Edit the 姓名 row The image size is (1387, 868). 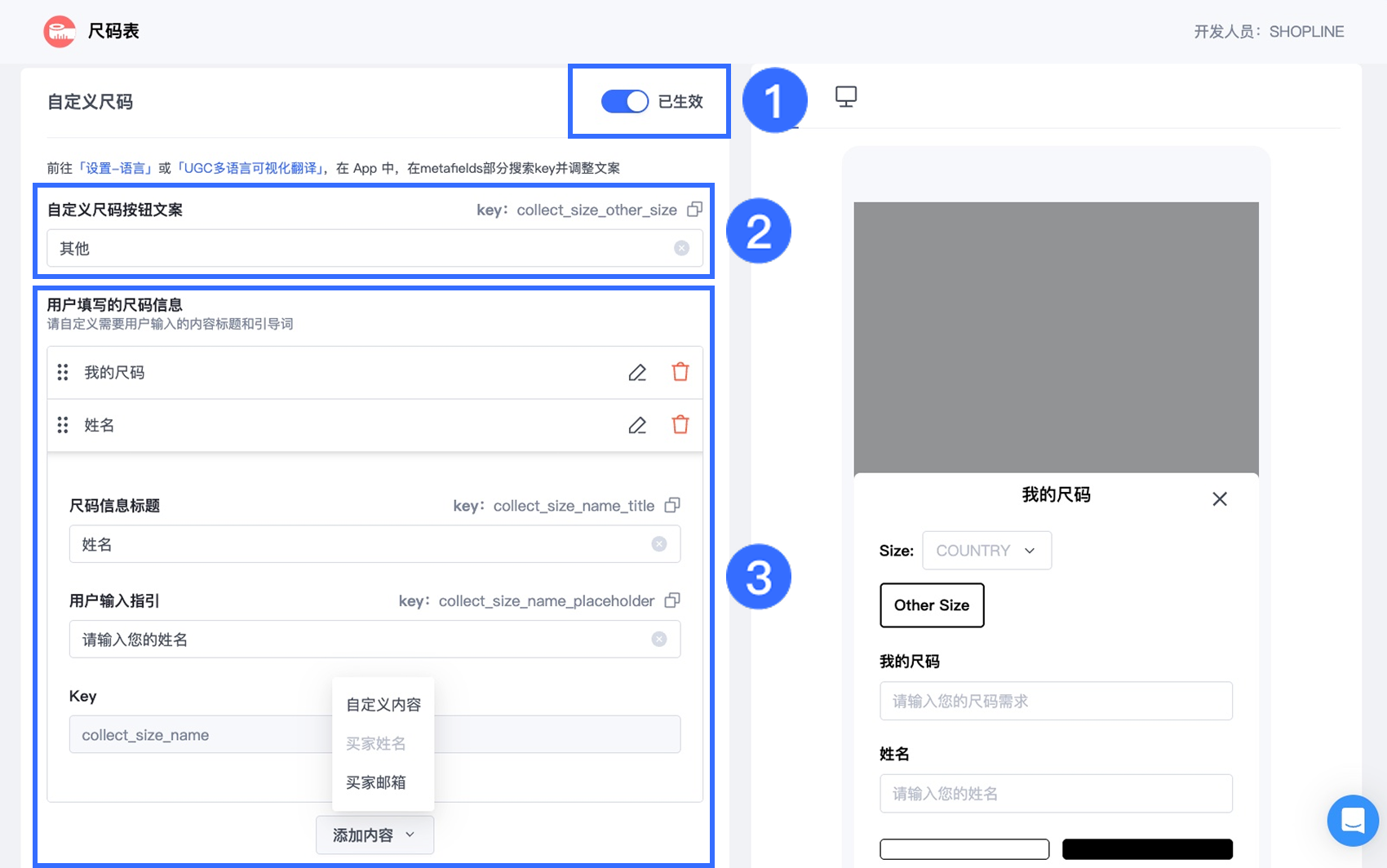pos(637,425)
